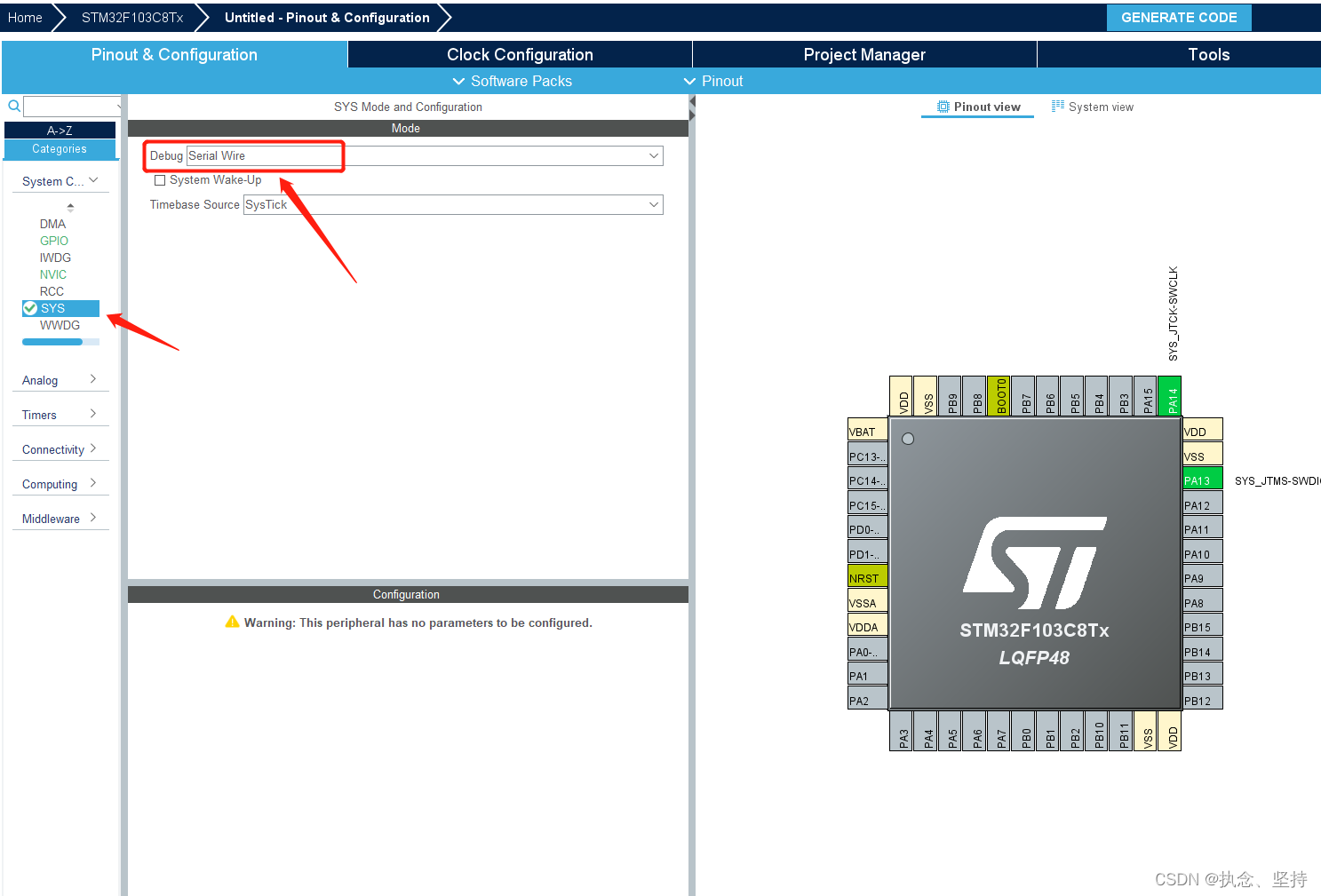Click the VSSA pin
The width and height of the screenshot is (1321, 896).
point(868,601)
